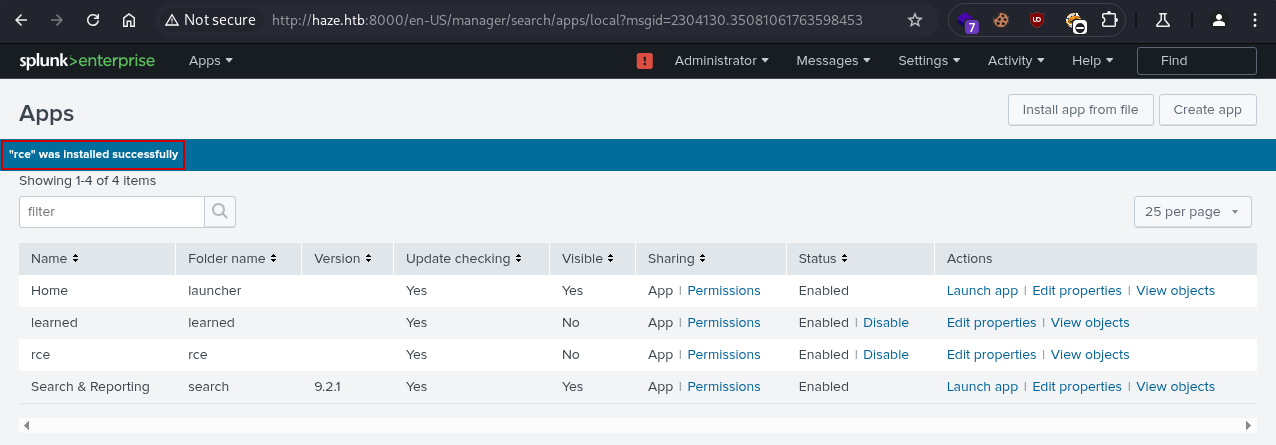Disable the learned app
The height and width of the screenshot is (445, 1276).
coord(885,323)
